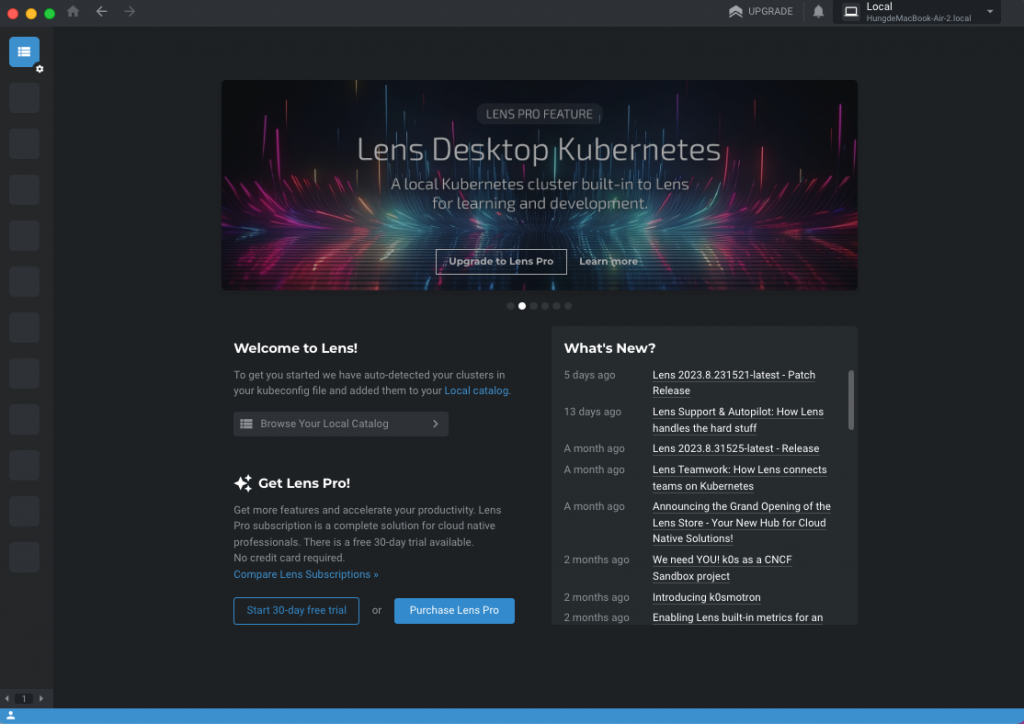The height and width of the screenshot is (724, 1024).
Task: Click the hotbar number 1 indicator
Action: coord(24,699)
